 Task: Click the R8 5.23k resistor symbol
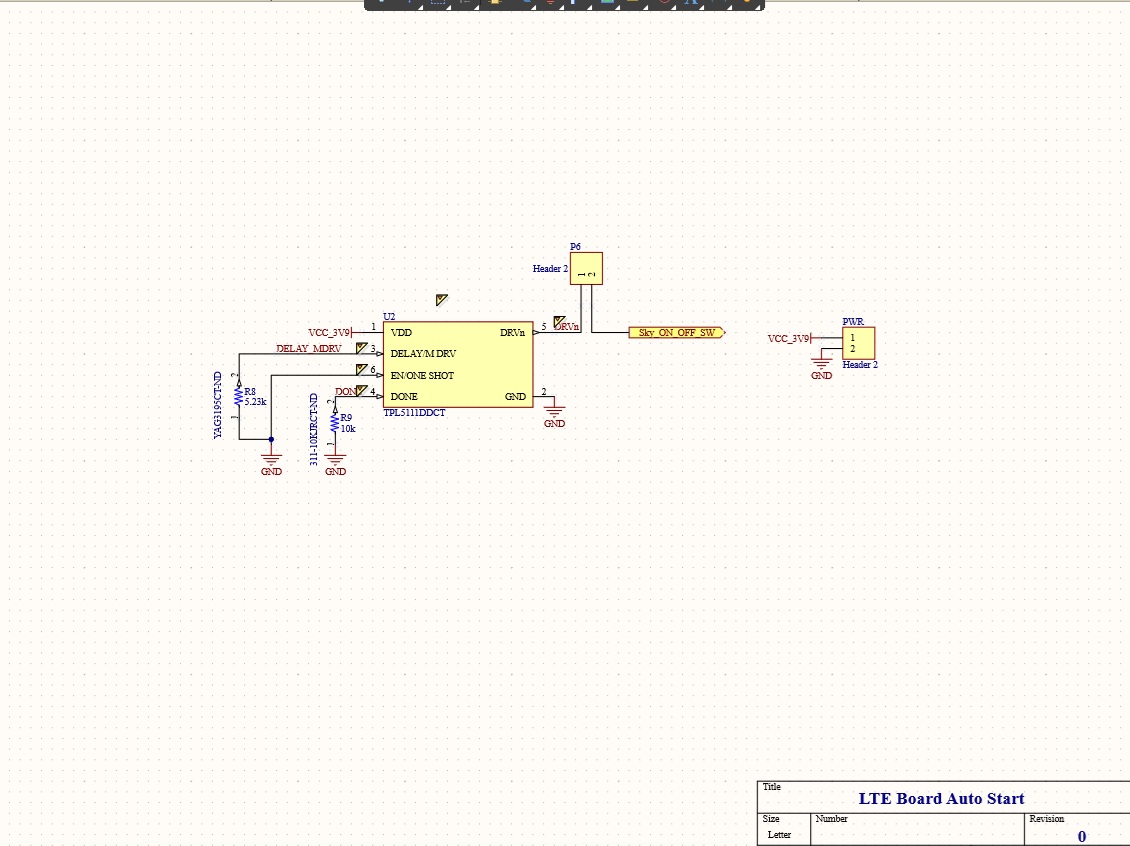click(238, 397)
